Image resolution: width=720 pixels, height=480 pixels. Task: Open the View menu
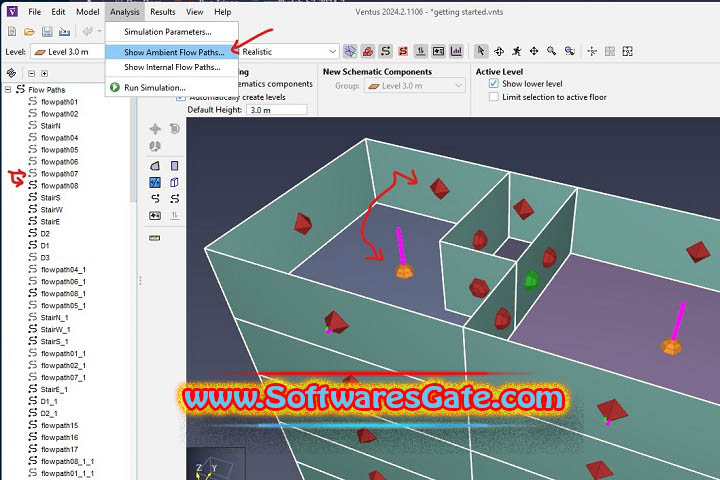tap(195, 12)
